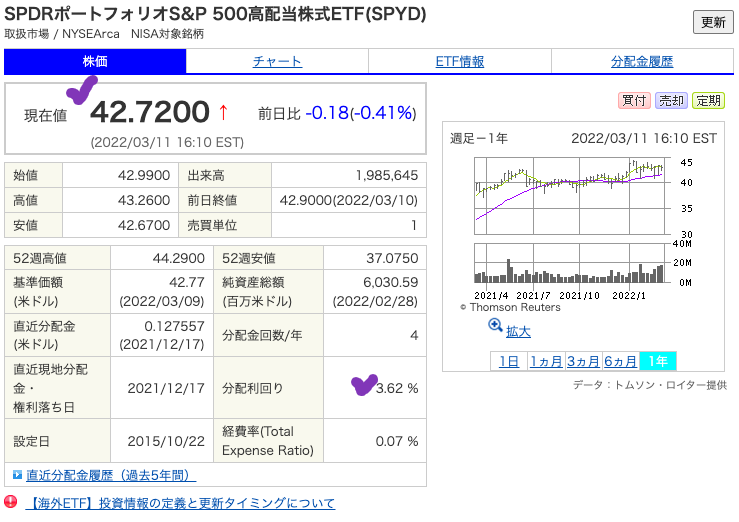Click the 出来高 value 1,985,645
Image resolution: width=739 pixels, height=522 pixels.
coord(386,175)
